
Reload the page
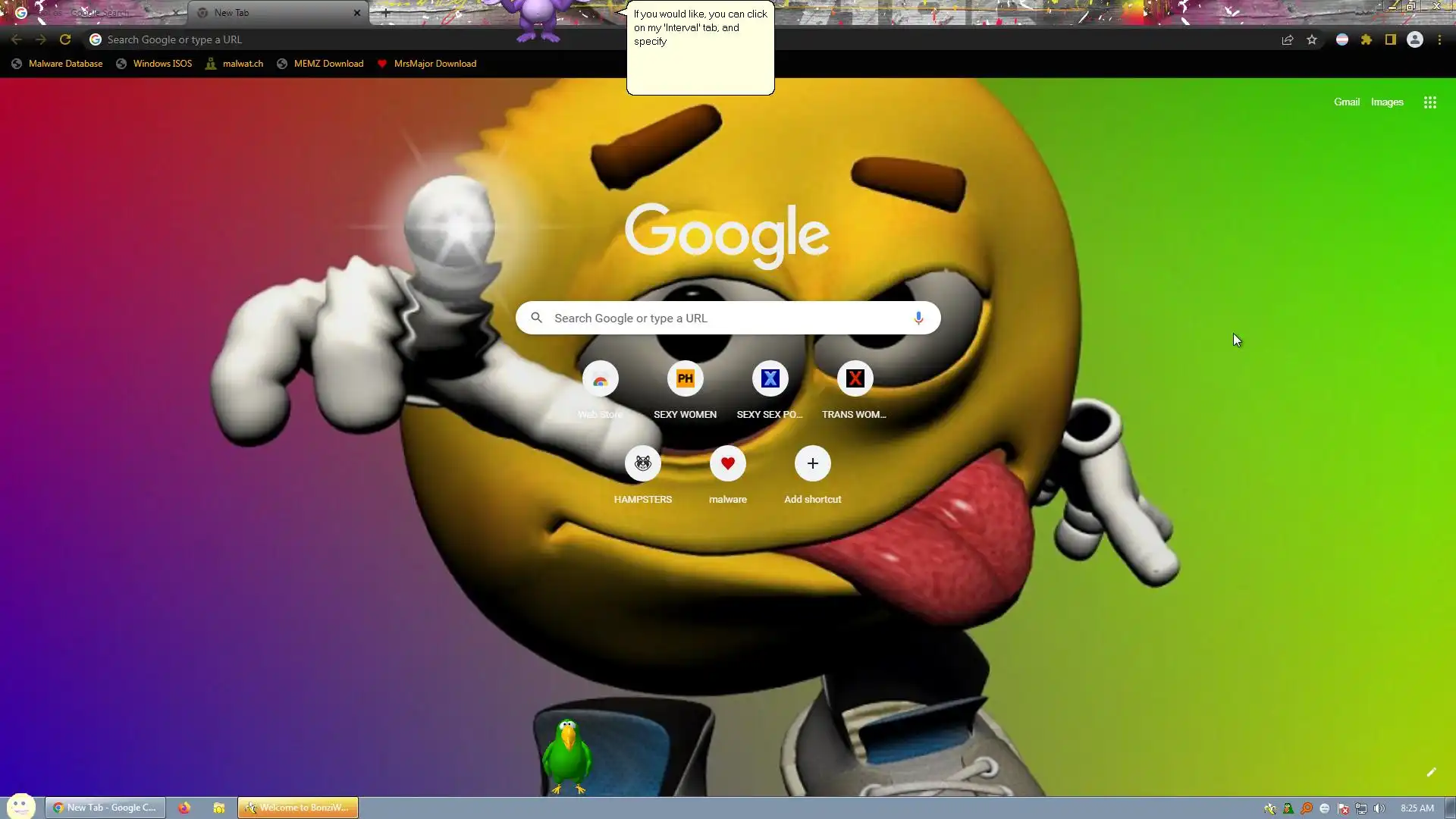tap(65, 40)
